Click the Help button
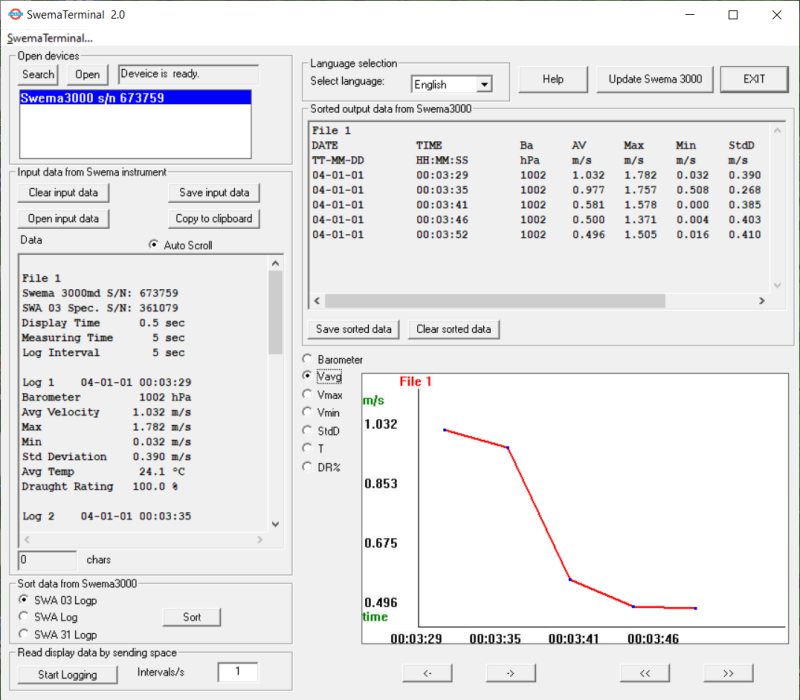 pyautogui.click(x=553, y=80)
